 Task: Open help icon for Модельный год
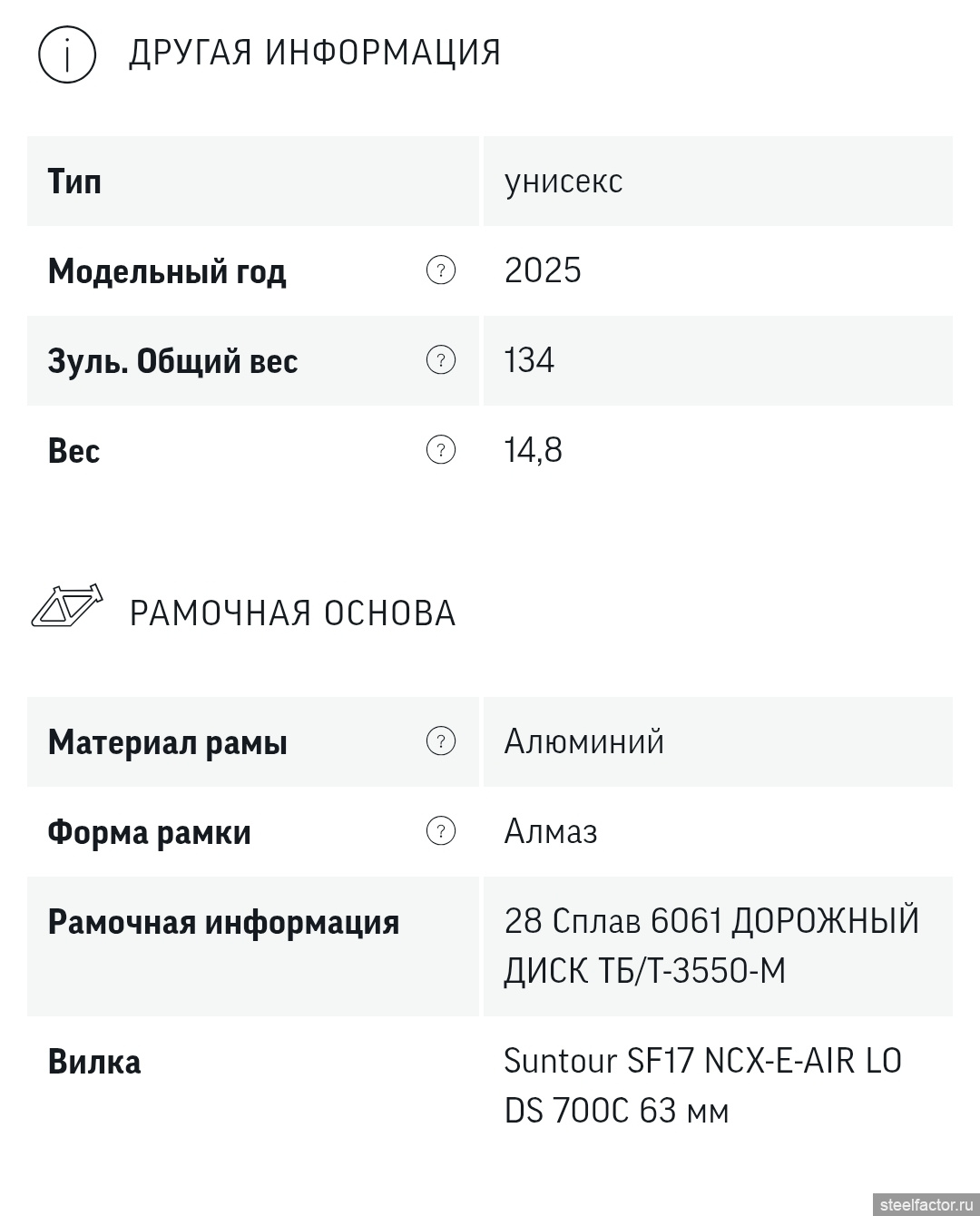[441, 270]
